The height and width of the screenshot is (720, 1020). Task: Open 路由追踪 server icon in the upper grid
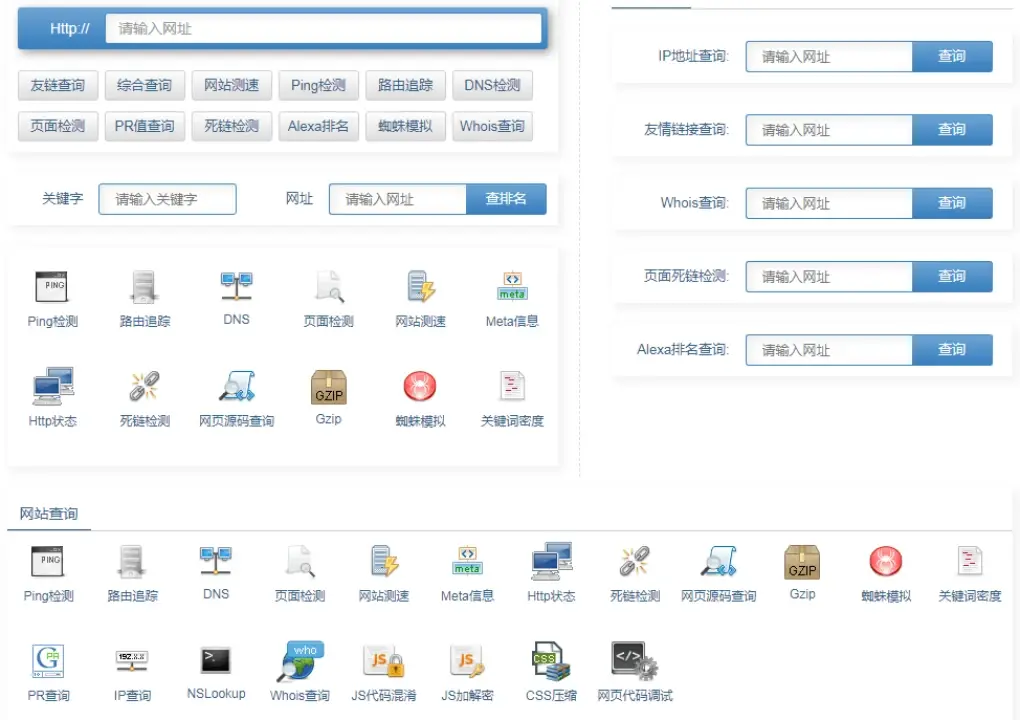pos(144,287)
